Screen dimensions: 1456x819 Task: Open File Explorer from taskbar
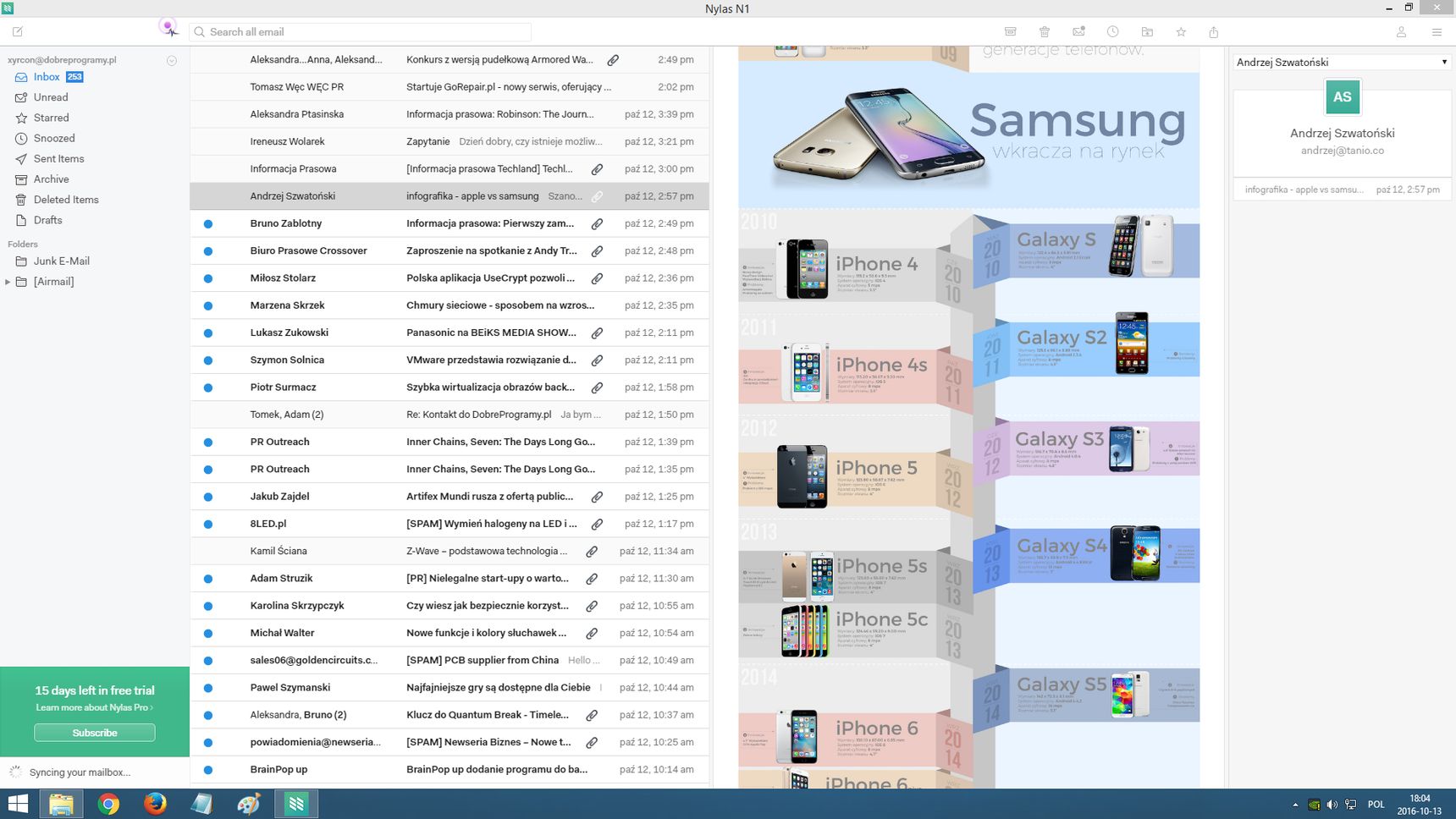[x=61, y=804]
